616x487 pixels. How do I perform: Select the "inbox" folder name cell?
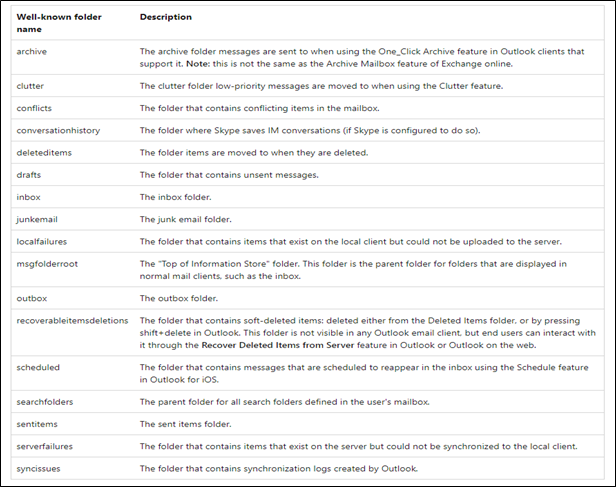point(30,196)
